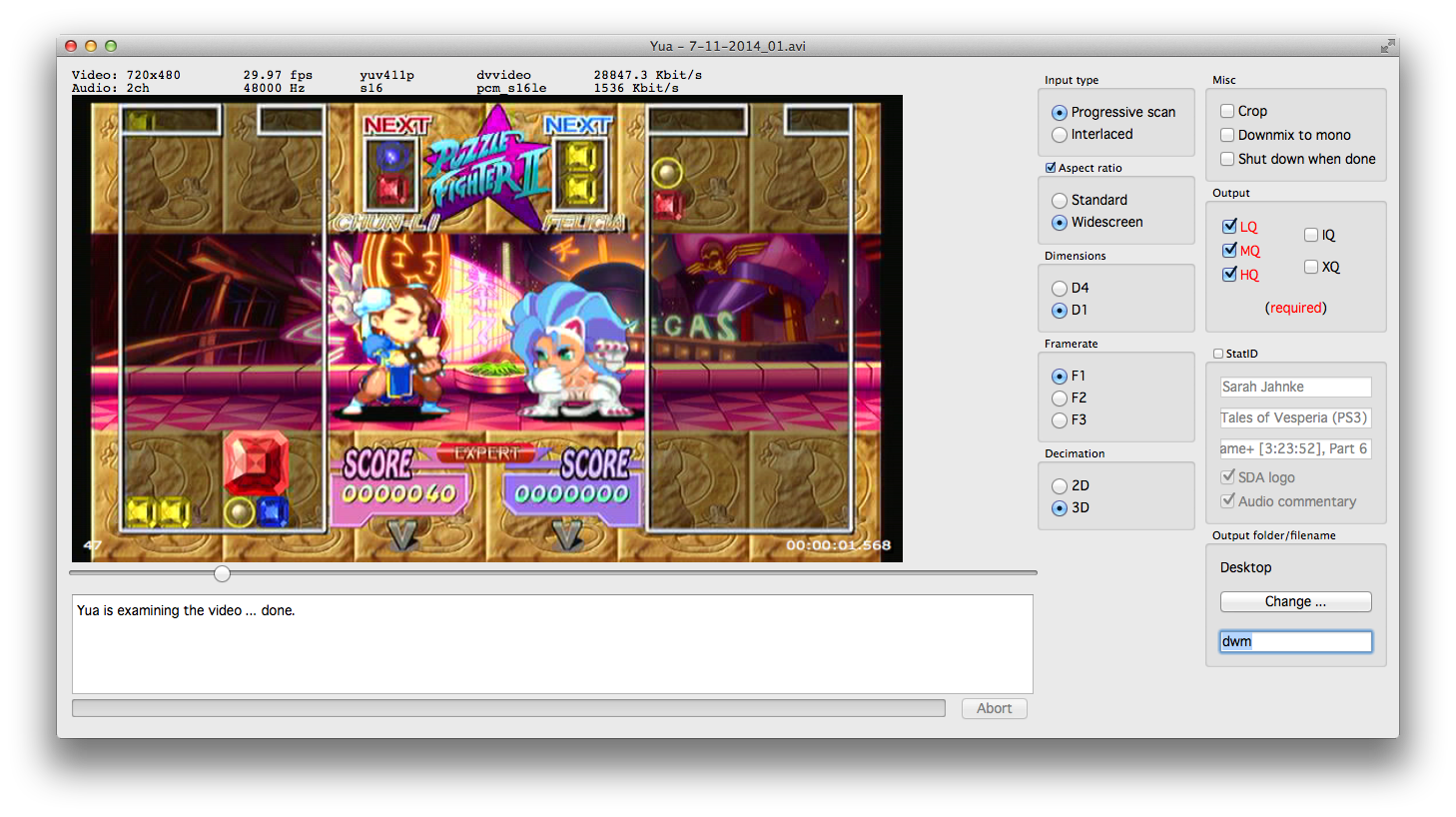Select D4 dimensions option
1456x817 pixels.
tap(1060, 289)
